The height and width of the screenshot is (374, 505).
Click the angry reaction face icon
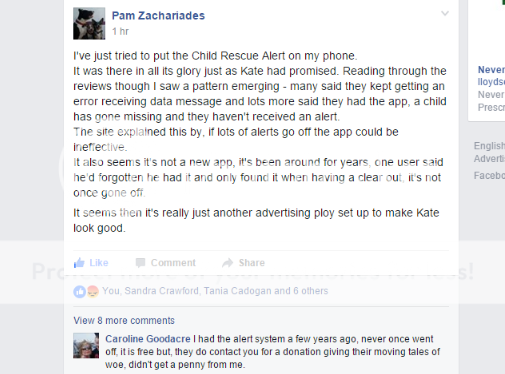(x=93, y=292)
